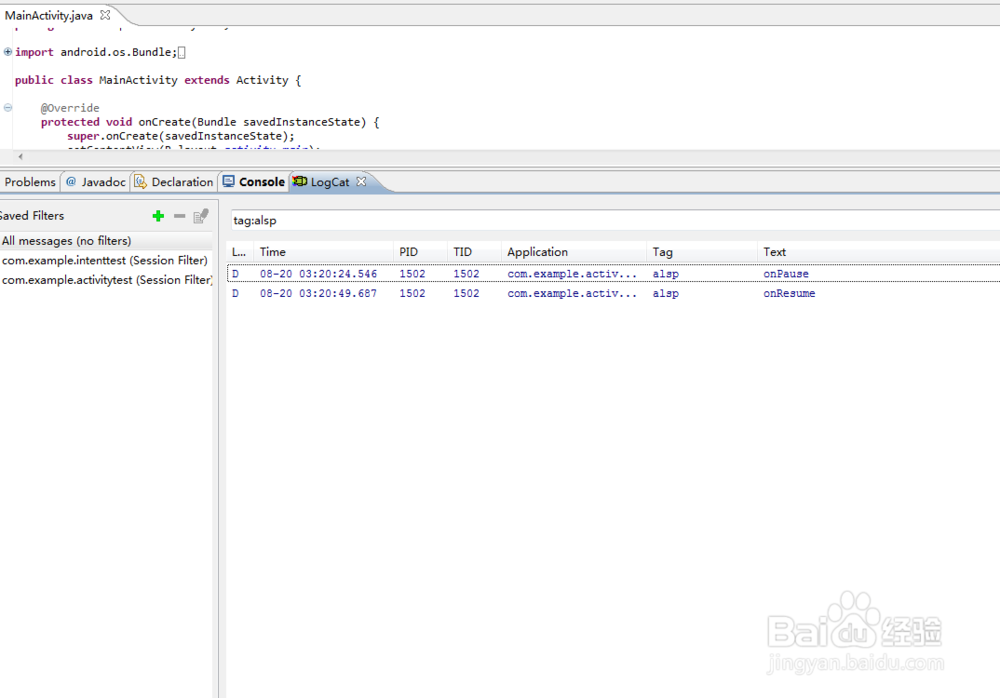Select the onResume log entry
Image resolution: width=1000 pixels, height=698 pixels.
pyautogui.click(x=614, y=293)
